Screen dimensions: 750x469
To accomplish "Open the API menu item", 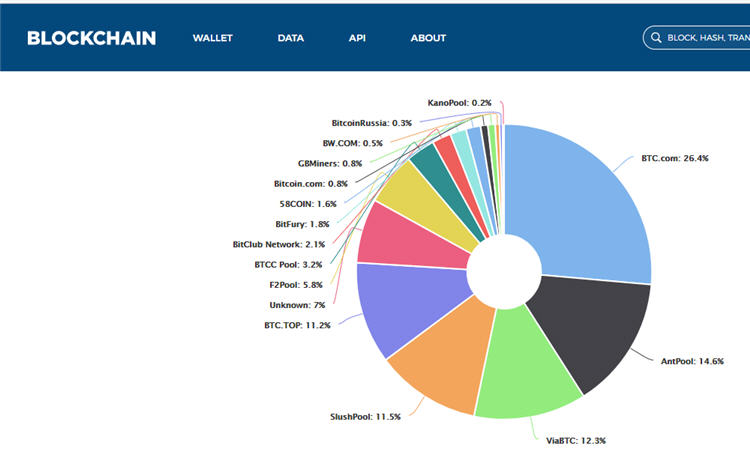I will click(x=357, y=38).
